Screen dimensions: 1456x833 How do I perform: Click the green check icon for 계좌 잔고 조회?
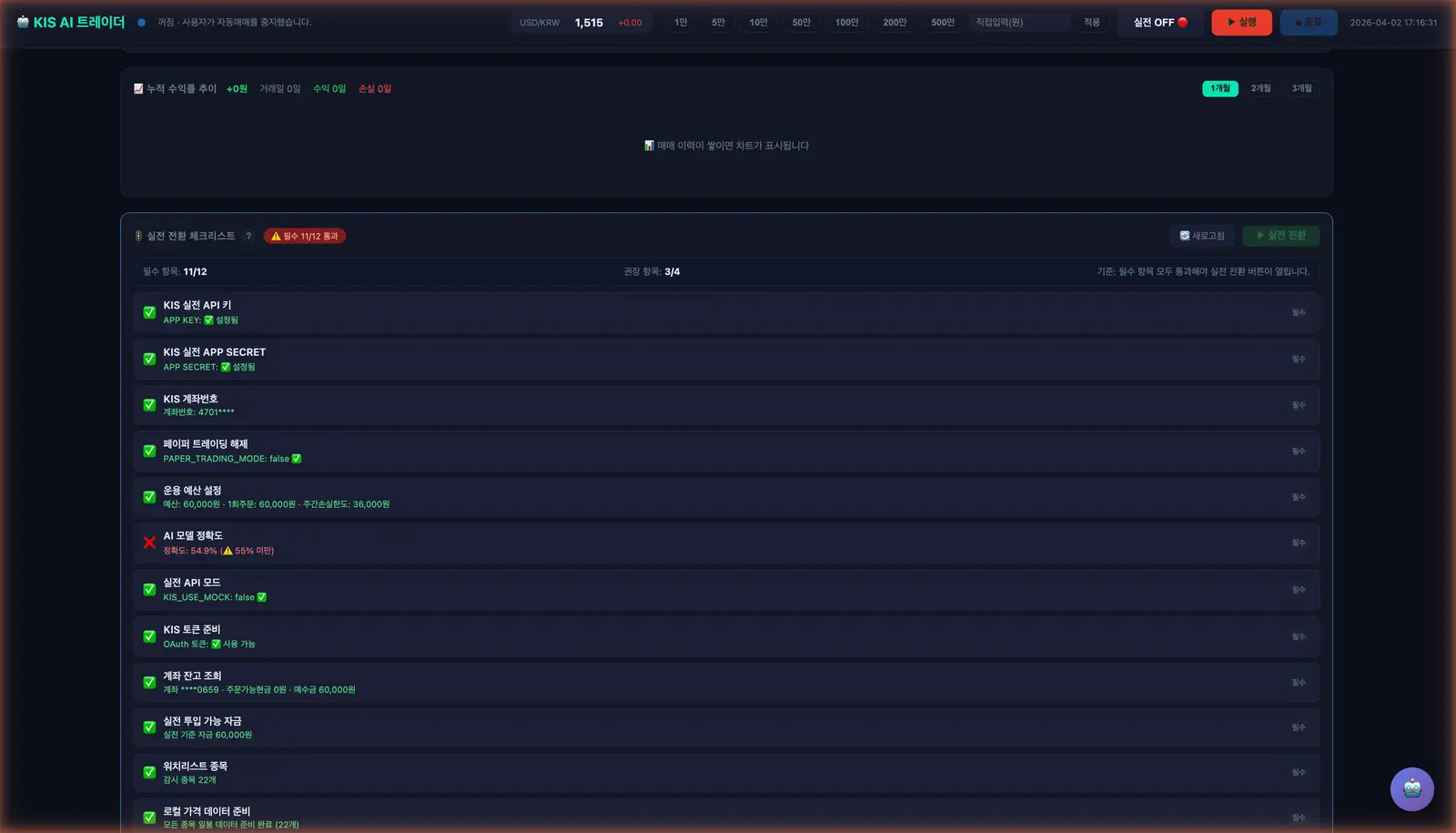click(149, 682)
